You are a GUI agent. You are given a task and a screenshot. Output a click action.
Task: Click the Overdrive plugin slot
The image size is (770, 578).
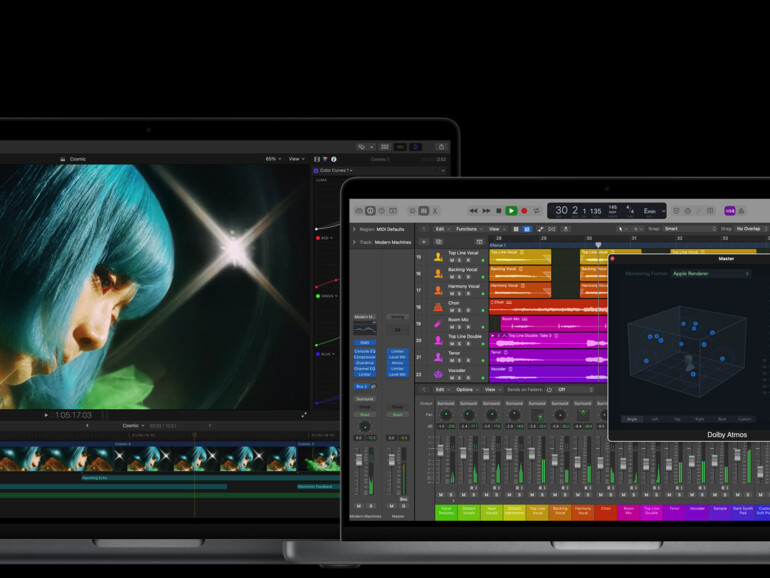click(364, 363)
